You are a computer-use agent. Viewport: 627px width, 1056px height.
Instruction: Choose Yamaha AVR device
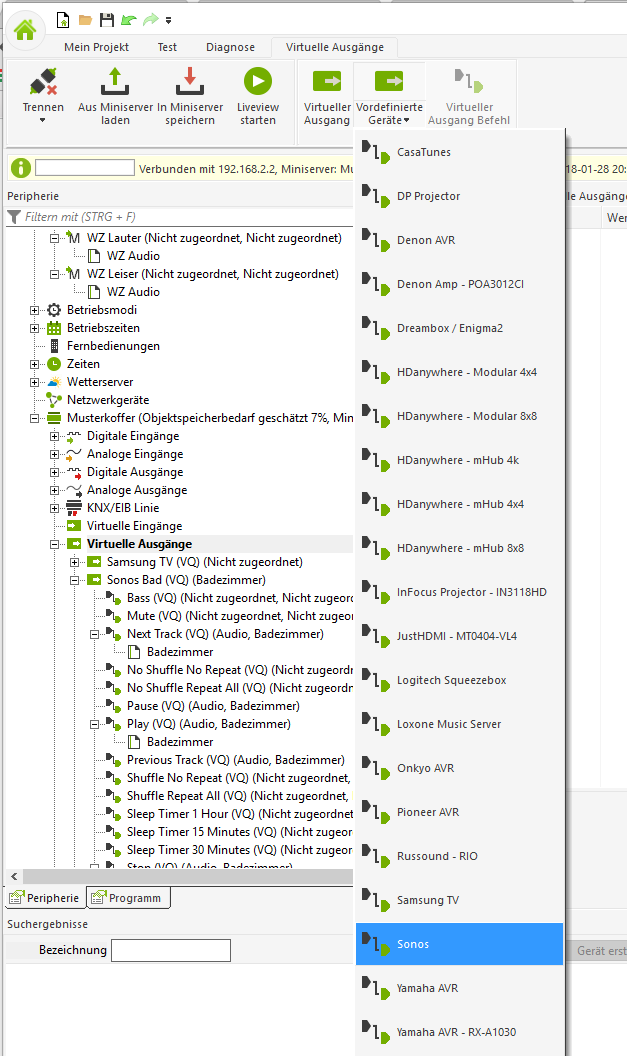coord(459,988)
